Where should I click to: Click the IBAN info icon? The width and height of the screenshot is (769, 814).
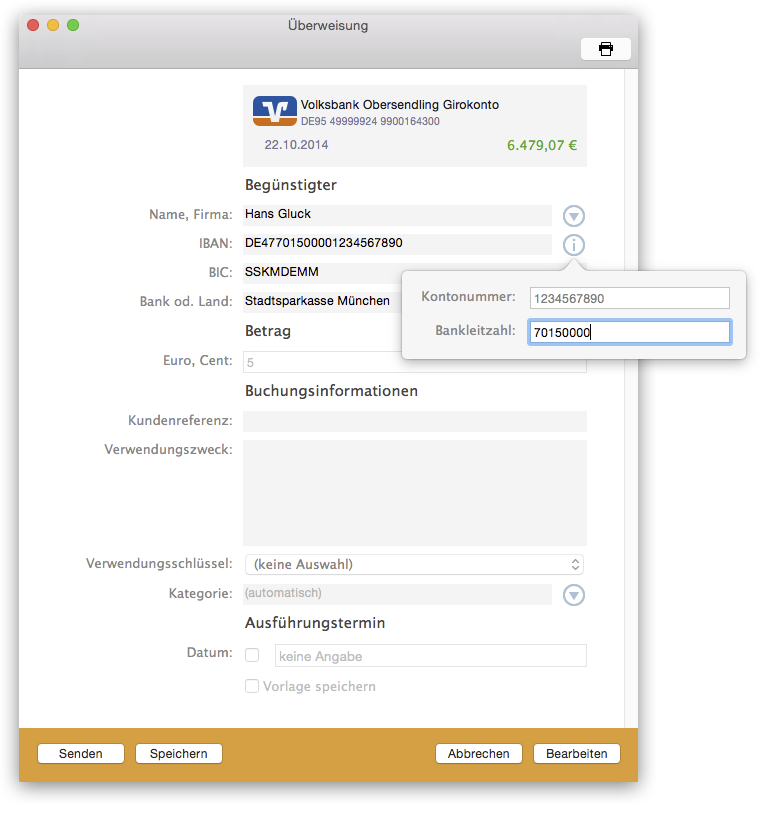[574, 245]
